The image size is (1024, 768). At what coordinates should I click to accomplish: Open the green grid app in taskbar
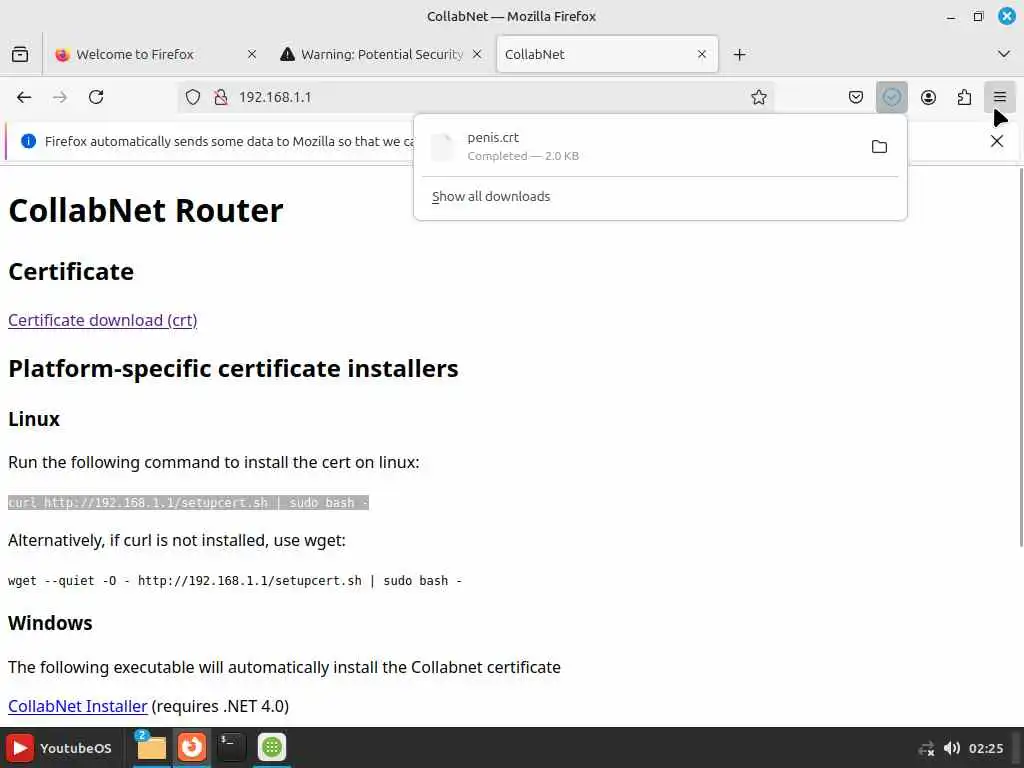(272, 747)
